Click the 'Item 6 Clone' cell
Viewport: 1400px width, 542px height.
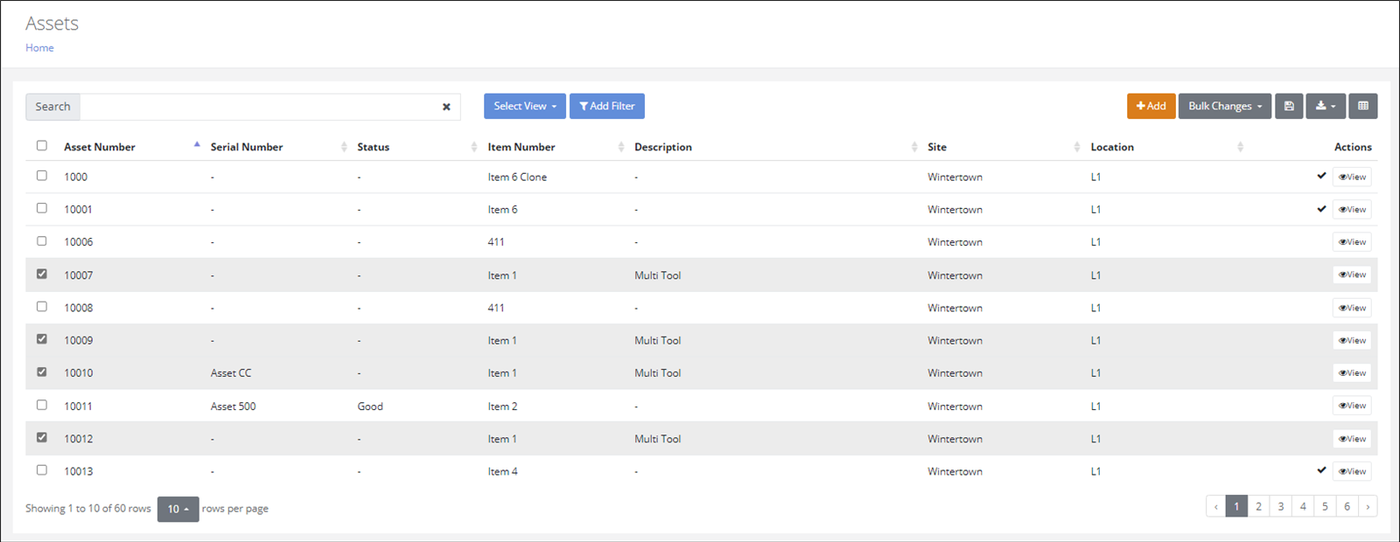pos(517,177)
